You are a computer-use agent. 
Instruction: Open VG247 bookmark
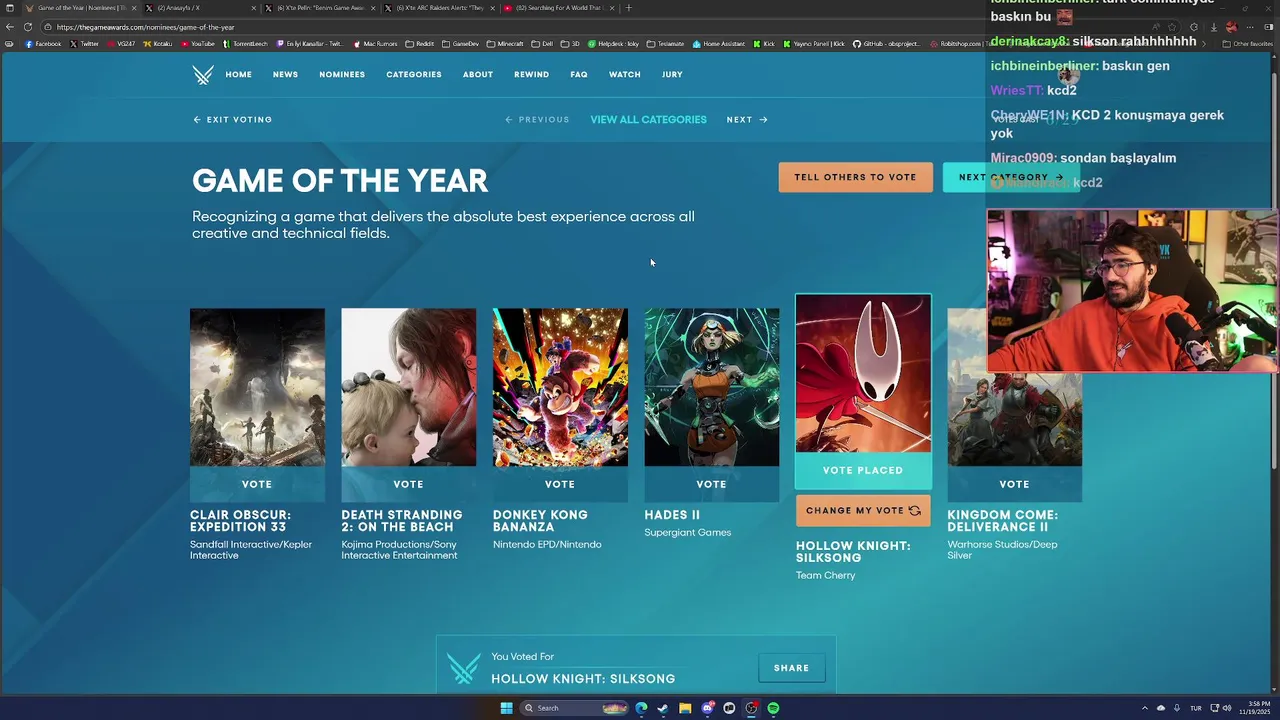(121, 44)
